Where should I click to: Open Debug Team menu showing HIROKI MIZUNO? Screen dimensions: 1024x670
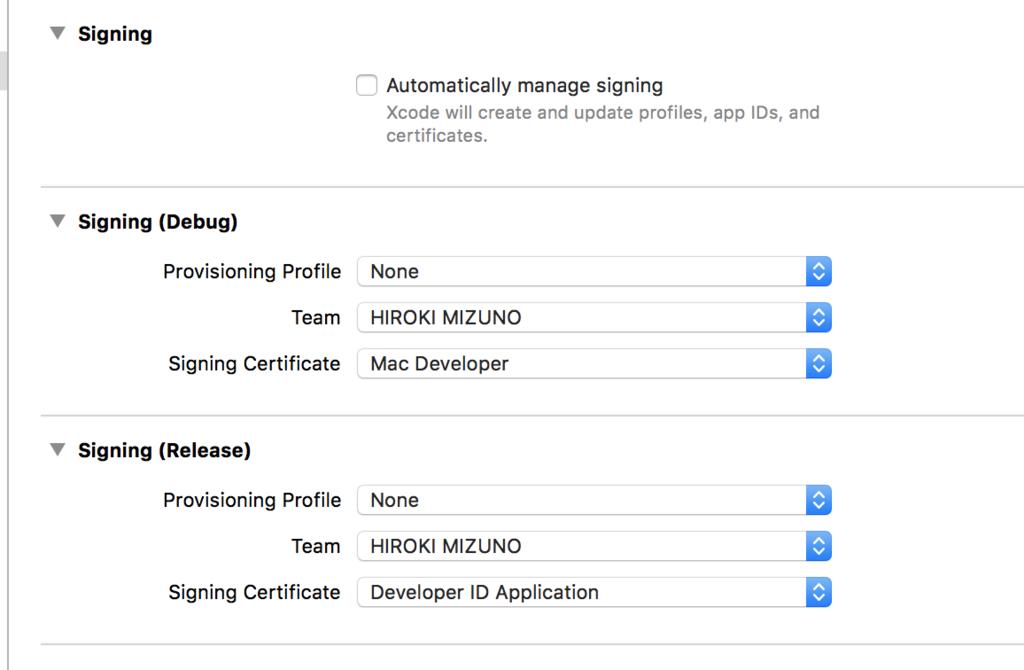(580, 318)
